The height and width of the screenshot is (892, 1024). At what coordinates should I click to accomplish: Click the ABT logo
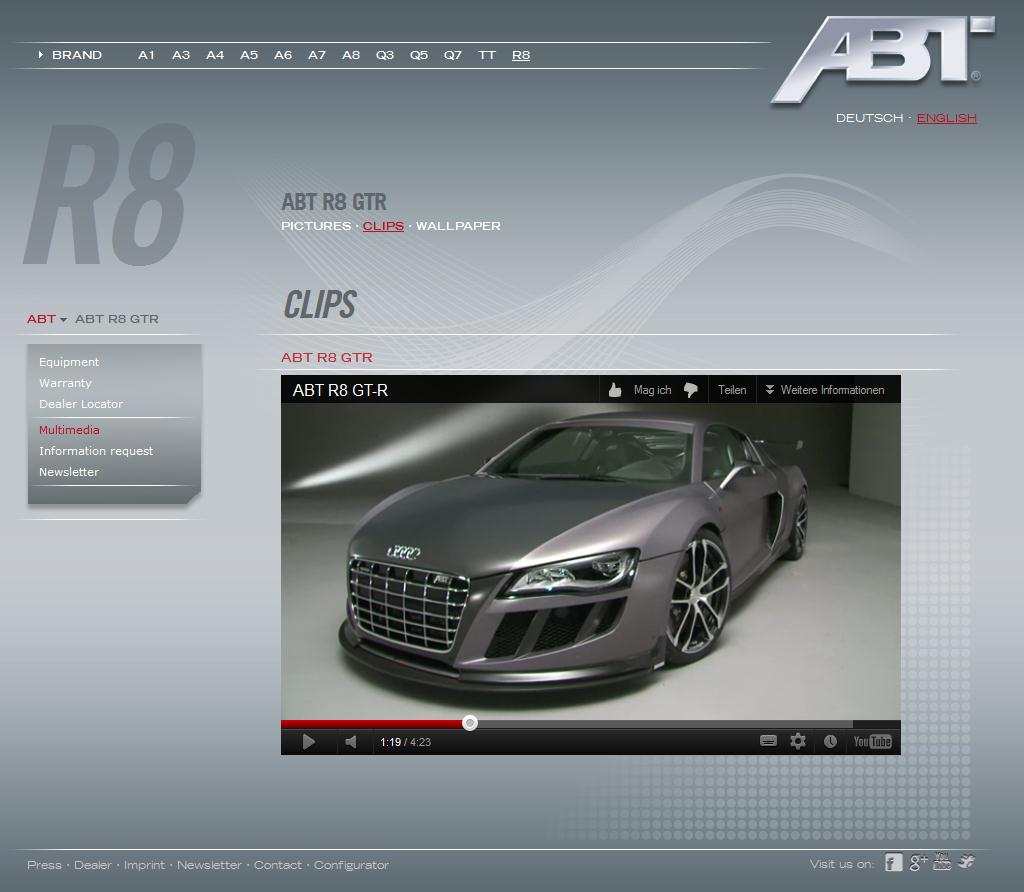[883, 59]
